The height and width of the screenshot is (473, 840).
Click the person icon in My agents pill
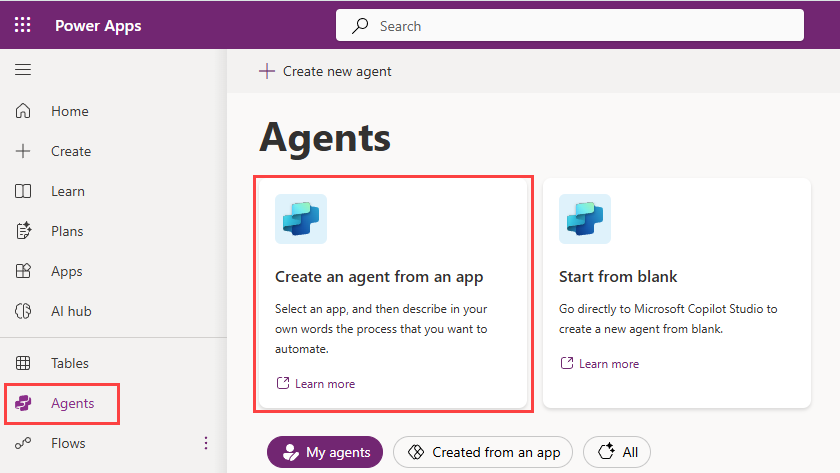point(290,452)
